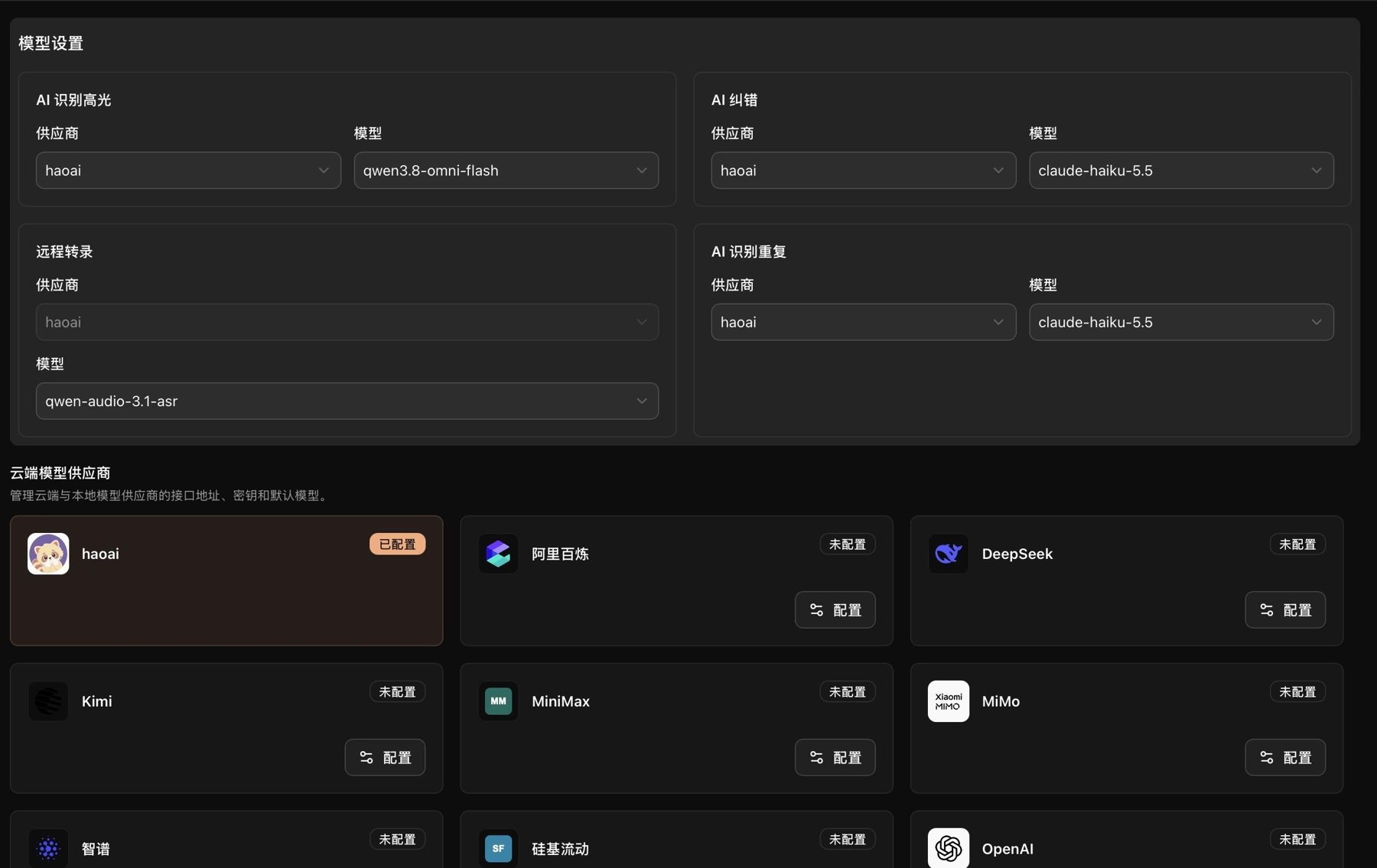Click the 管理云端与本地模型供应商 description text
The height and width of the screenshot is (868, 1377).
(x=170, y=496)
